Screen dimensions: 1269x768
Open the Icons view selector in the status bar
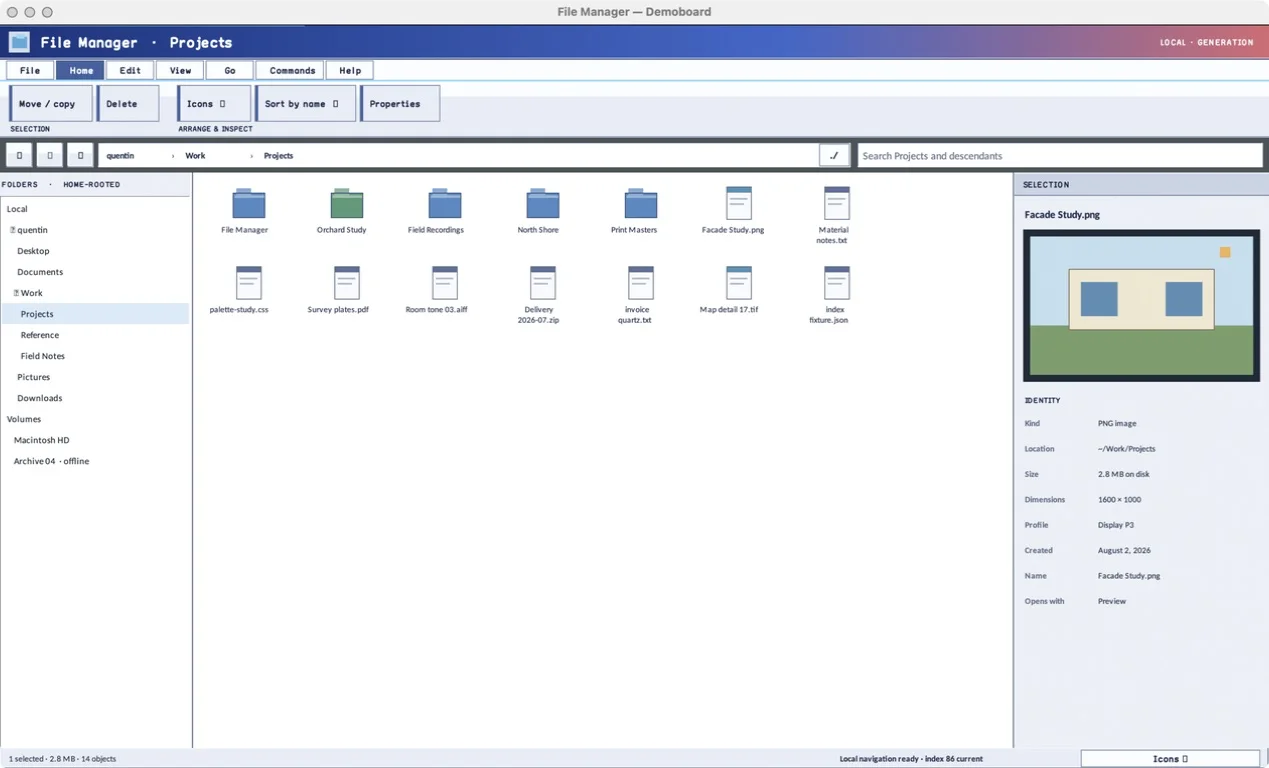point(1170,759)
